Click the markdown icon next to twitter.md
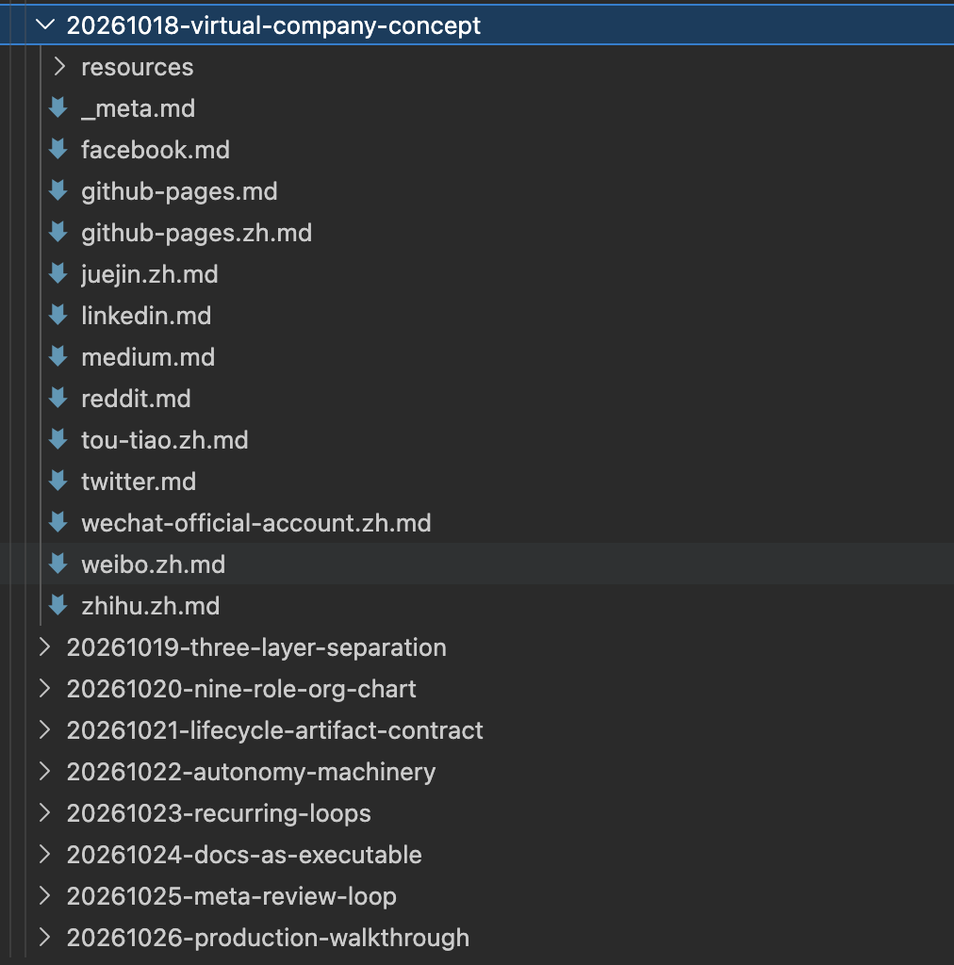The width and height of the screenshot is (954, 965). (x=58, y=481)
